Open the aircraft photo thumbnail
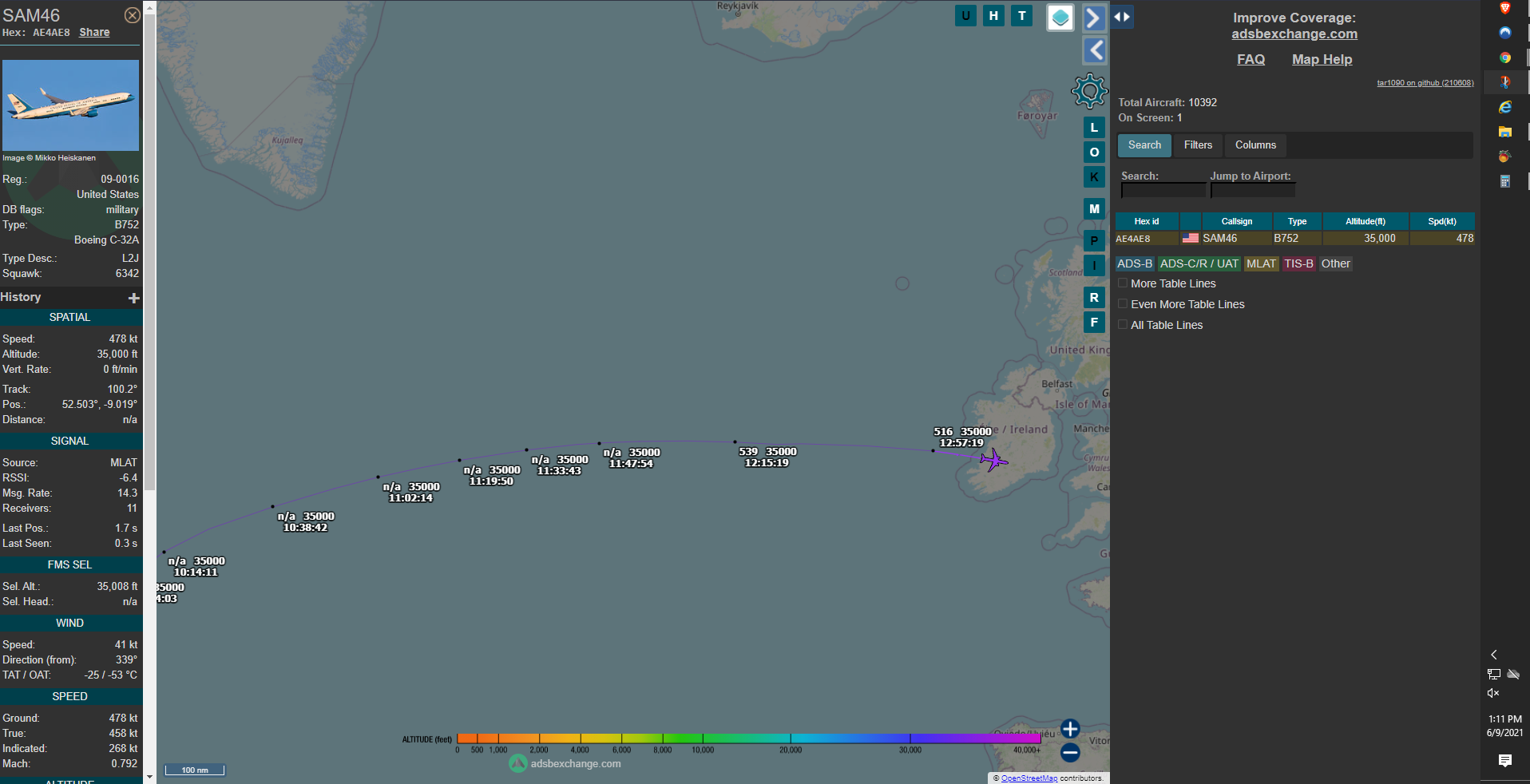The width and height of the screenshot is (1530, 784). tap(70, 105)
